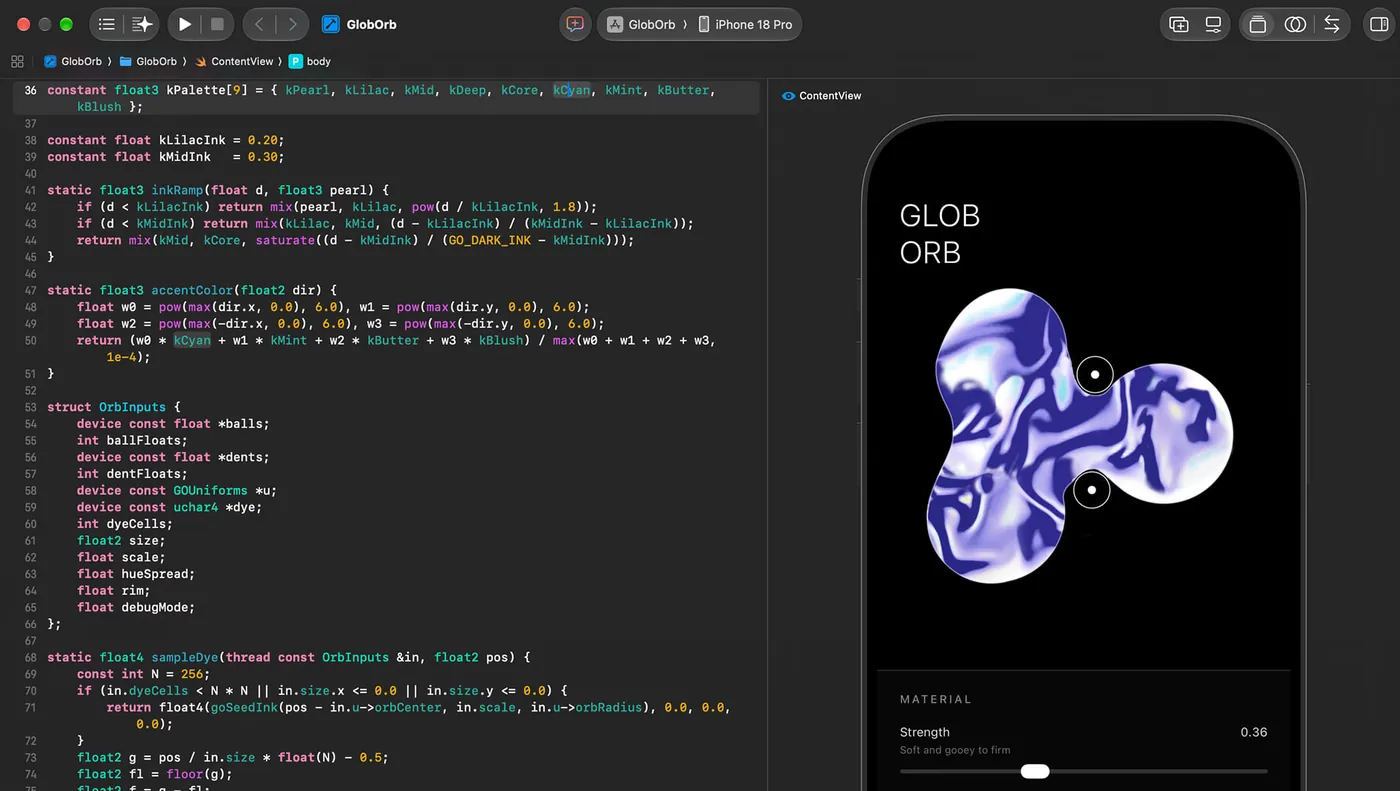
Task: Open the related items grid menu
Action: click(17, 61)
